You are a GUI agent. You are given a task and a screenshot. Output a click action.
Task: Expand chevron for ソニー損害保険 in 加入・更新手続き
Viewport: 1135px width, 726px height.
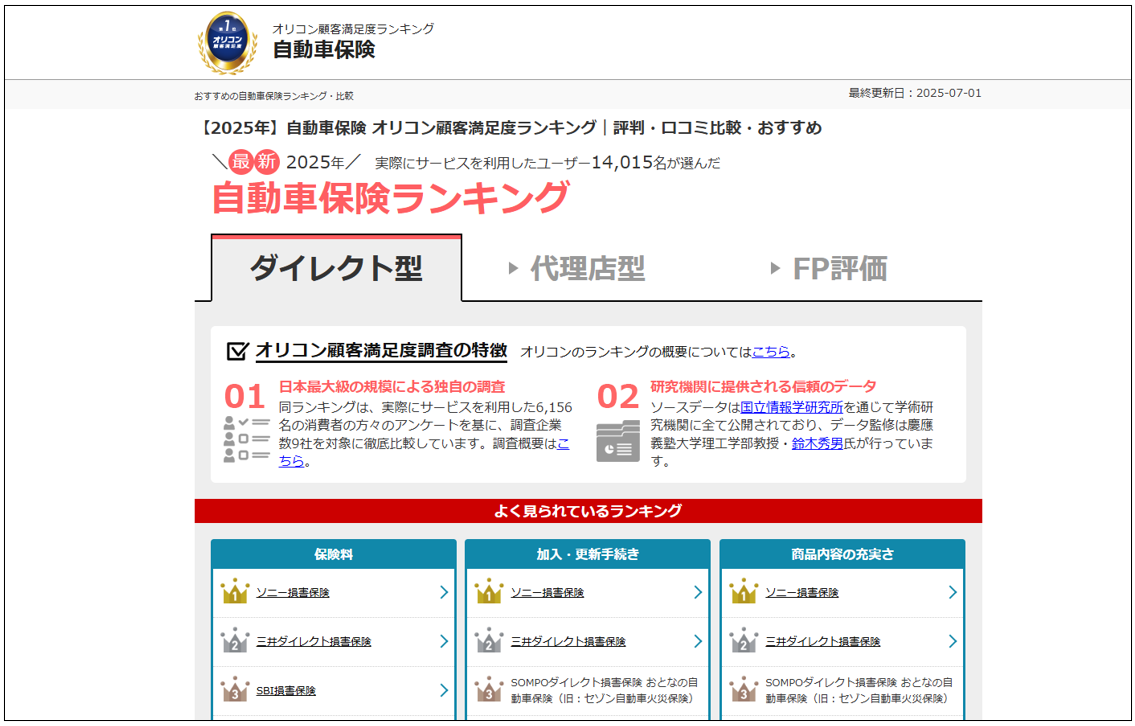coord(698,593)
